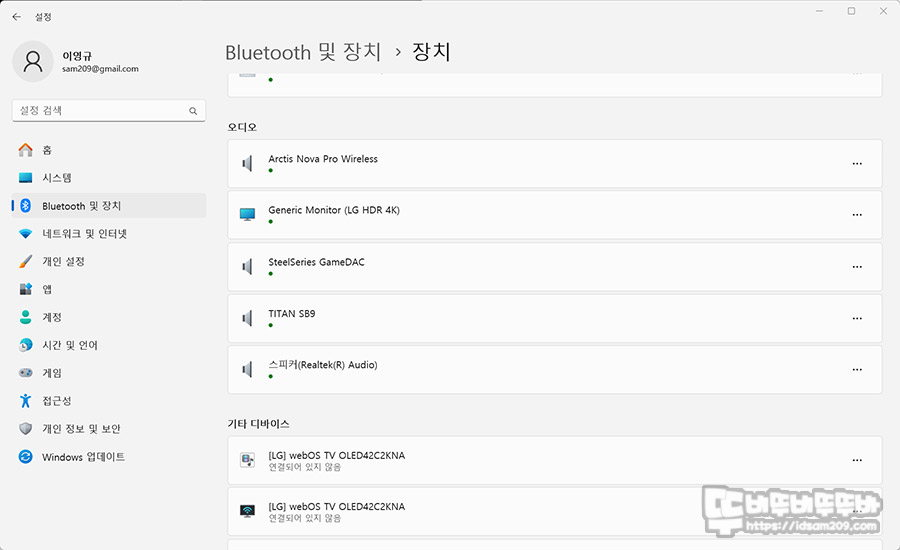Click the 게임 gamepad icon
Screen dimensions: 900x550
tap(25, 373)
